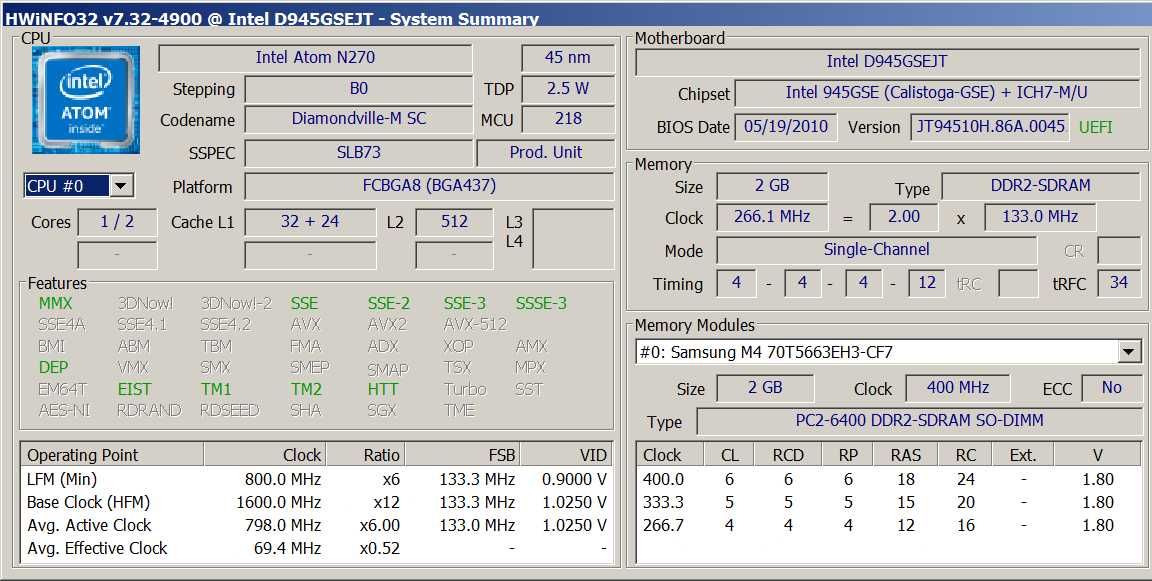Click the BIOS Version JT94510H.86A.0045 field
This screenshot has width=1152, height=581.
(990, 126)
